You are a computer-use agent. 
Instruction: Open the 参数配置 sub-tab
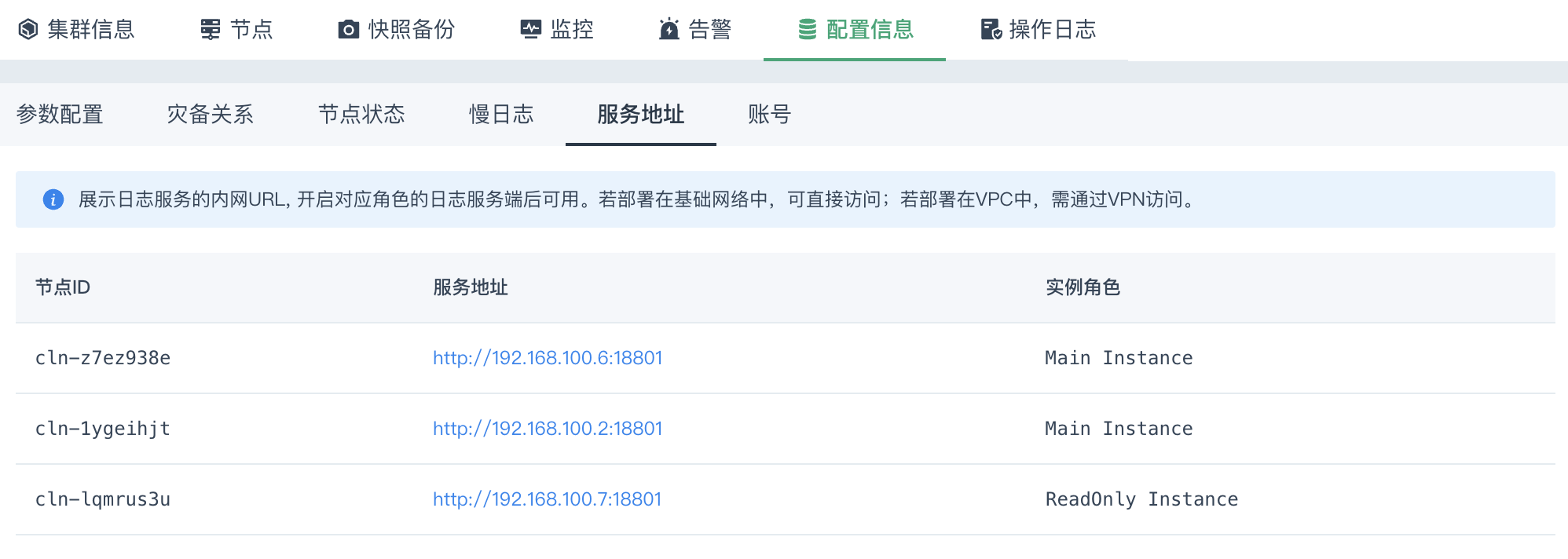60,115
